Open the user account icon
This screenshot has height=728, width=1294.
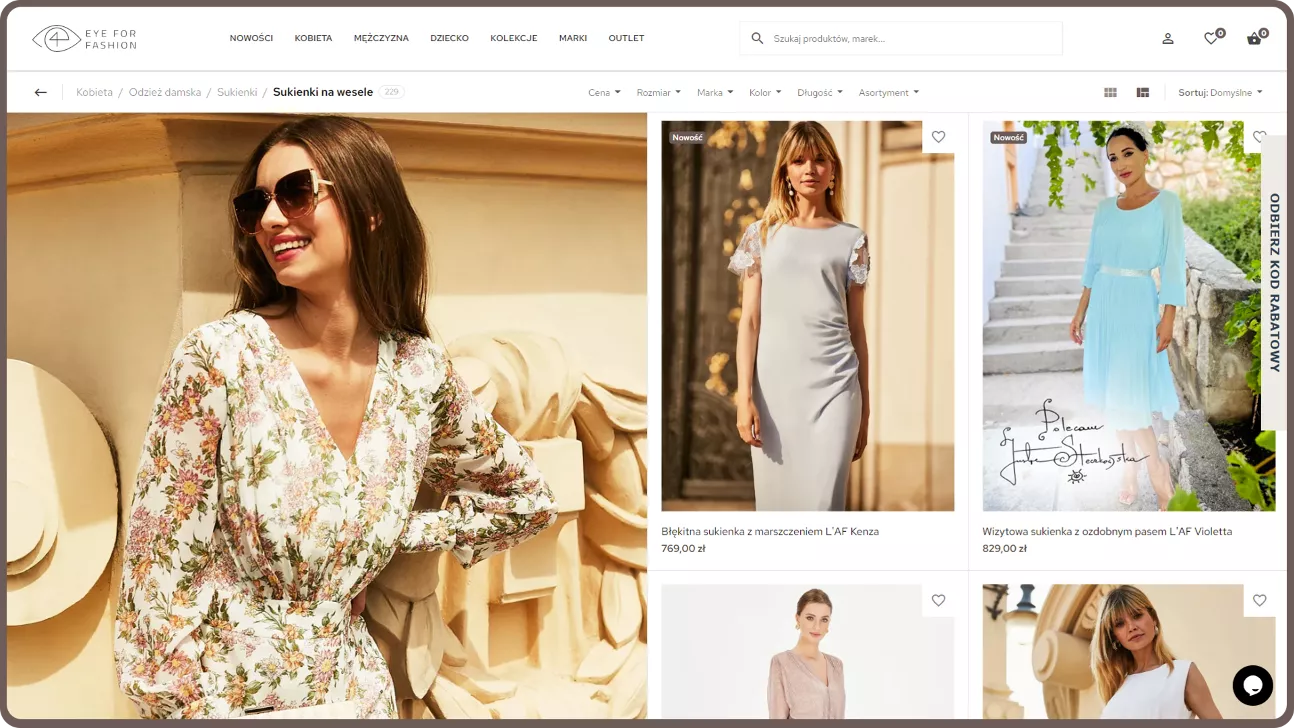[x=1167, y=39]
